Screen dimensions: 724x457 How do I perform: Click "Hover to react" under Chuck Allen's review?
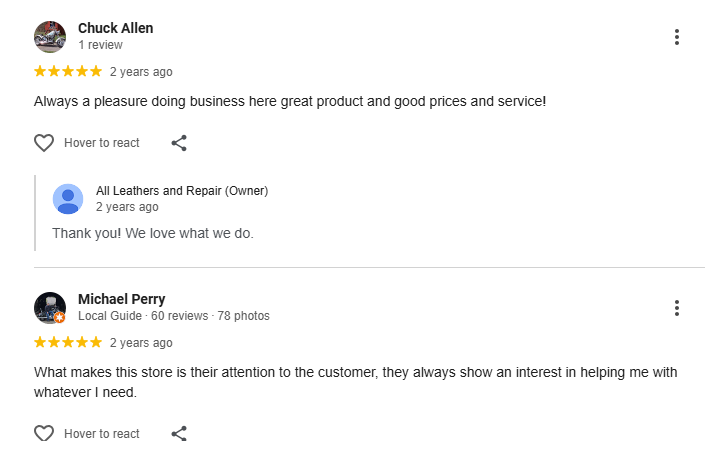(x=102, y=143)
